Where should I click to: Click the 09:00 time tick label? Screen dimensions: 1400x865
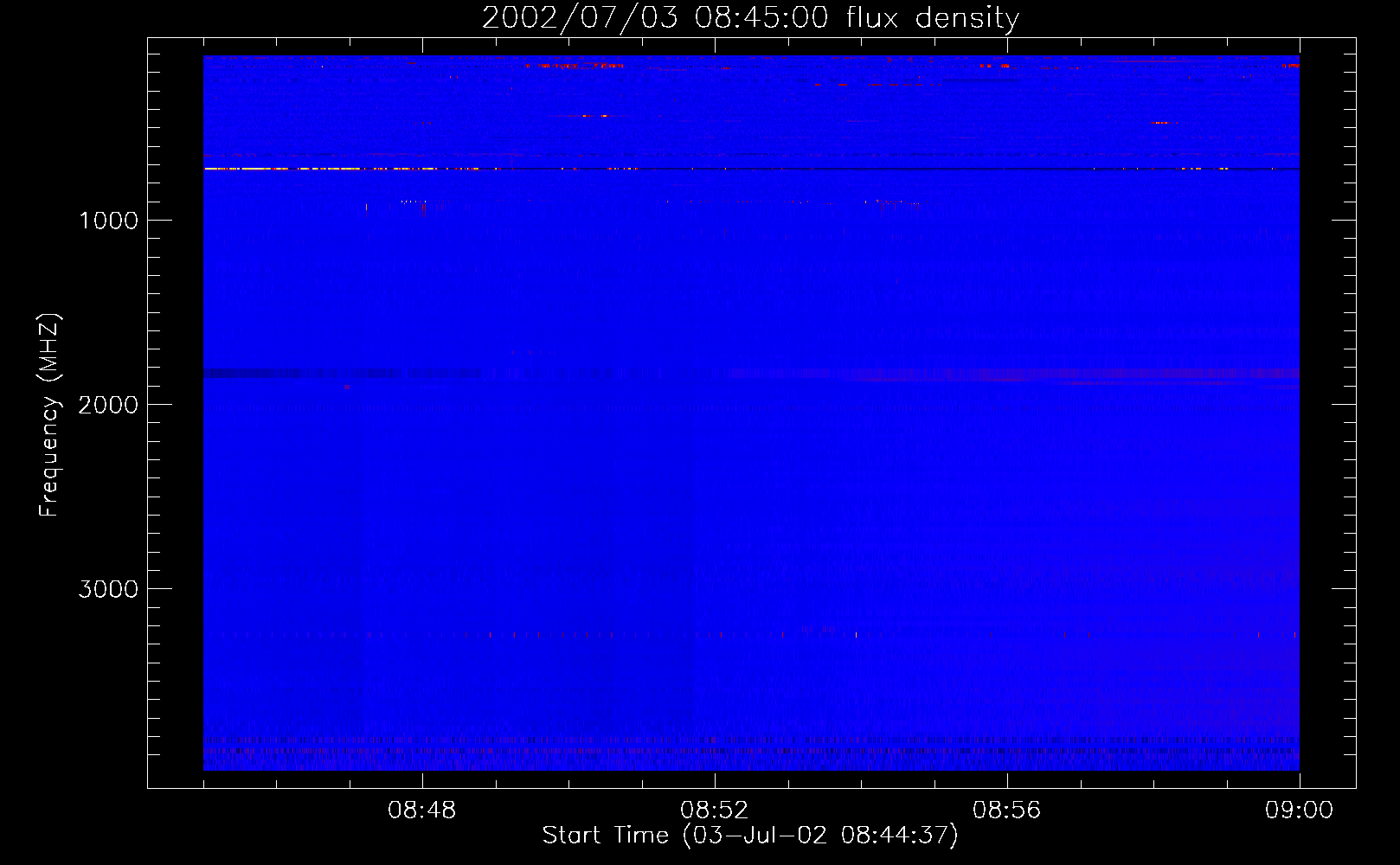(x=1300, y=811)
